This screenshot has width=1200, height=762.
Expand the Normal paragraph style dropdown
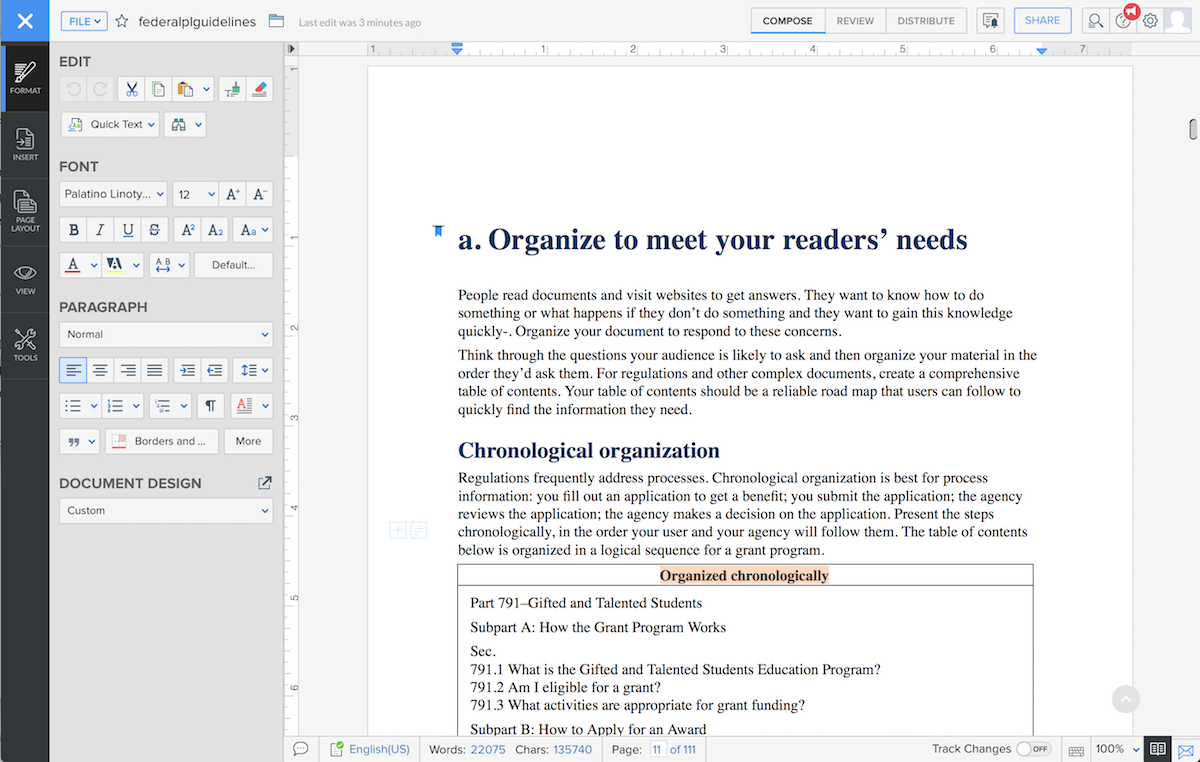pyautogui.click(x=166, y=334)
